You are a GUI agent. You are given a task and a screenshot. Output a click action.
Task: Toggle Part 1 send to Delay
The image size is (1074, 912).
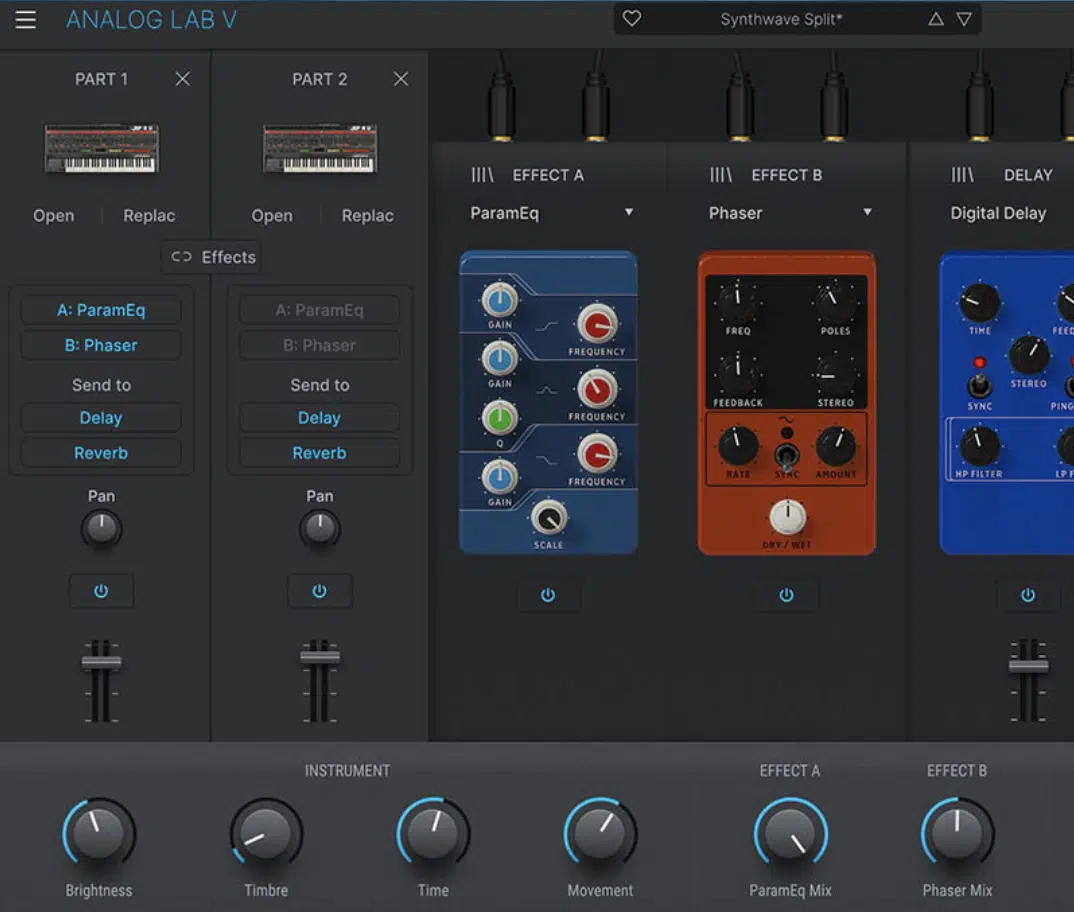(101, 418)
